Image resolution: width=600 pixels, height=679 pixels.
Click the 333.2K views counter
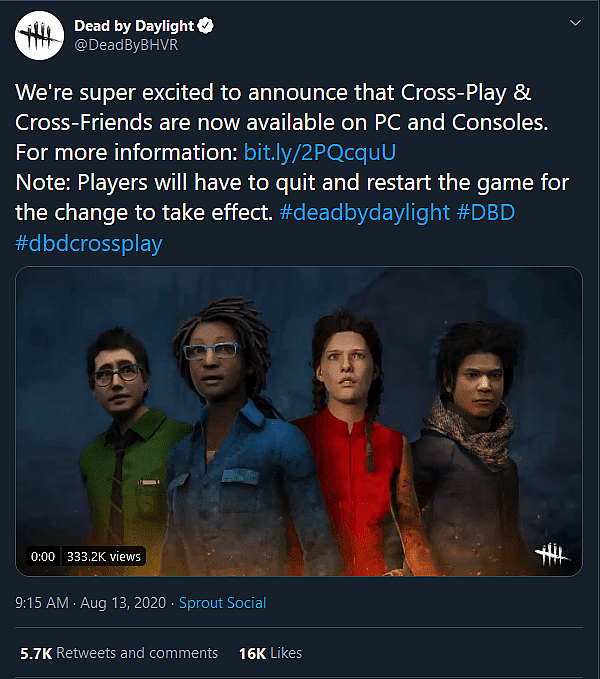(104, 556)
